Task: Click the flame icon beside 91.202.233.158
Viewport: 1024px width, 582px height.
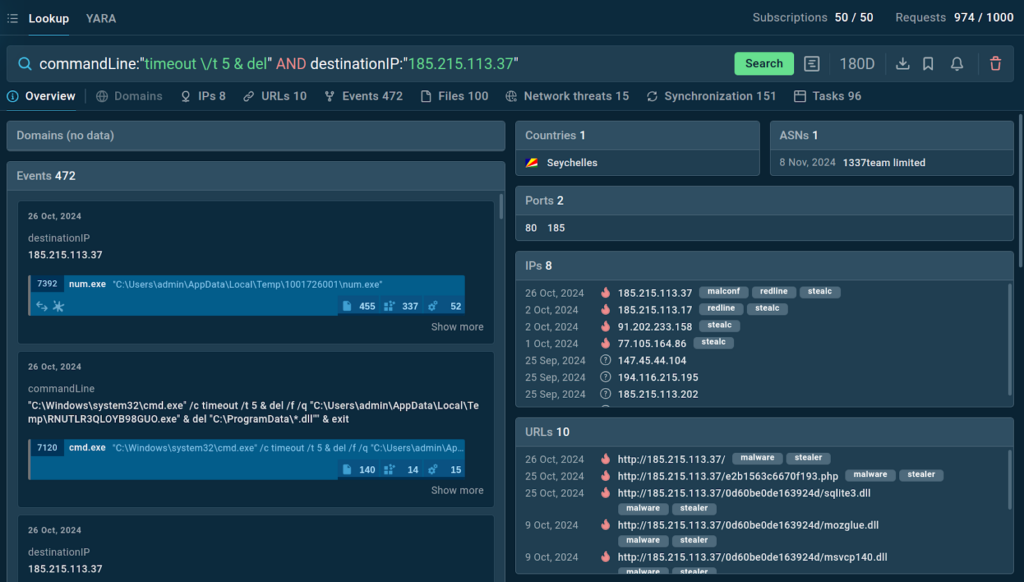Action: click(x=605, y=327)
